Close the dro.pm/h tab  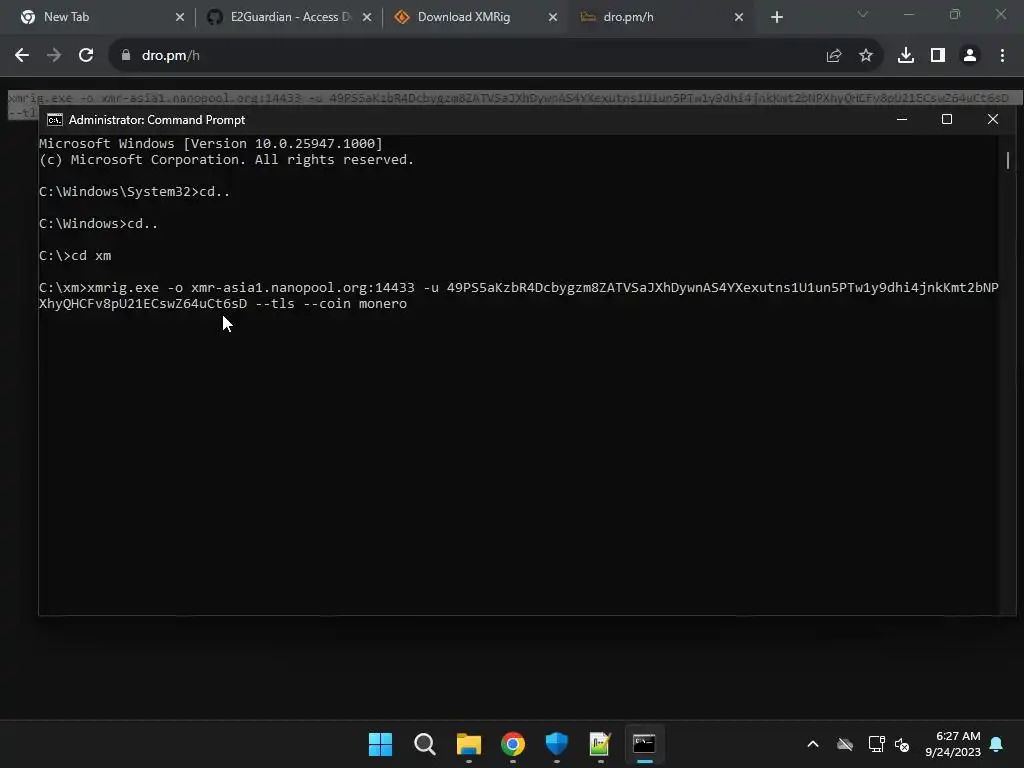point(739,17)
